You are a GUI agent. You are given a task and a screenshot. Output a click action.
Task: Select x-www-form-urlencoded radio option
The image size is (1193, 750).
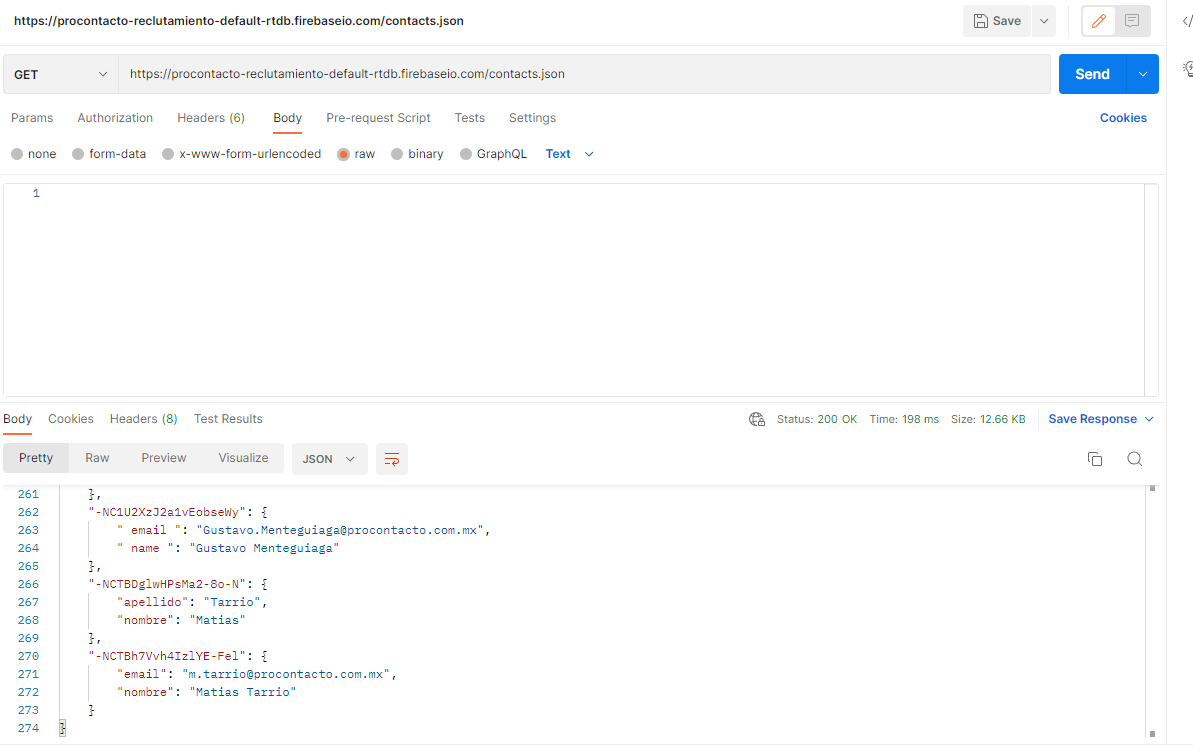[x=168, y=154]
